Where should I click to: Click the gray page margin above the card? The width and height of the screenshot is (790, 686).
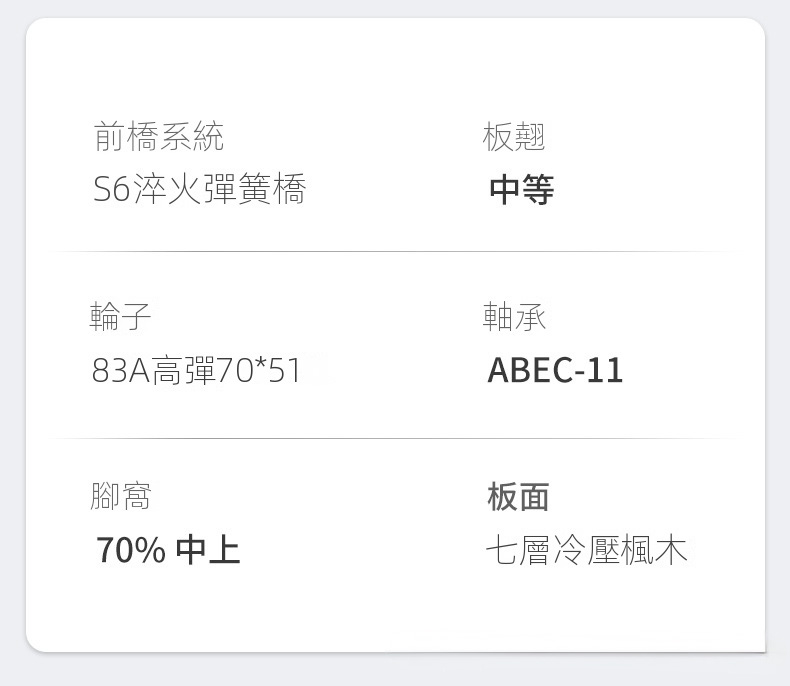[x=395, y=8]
